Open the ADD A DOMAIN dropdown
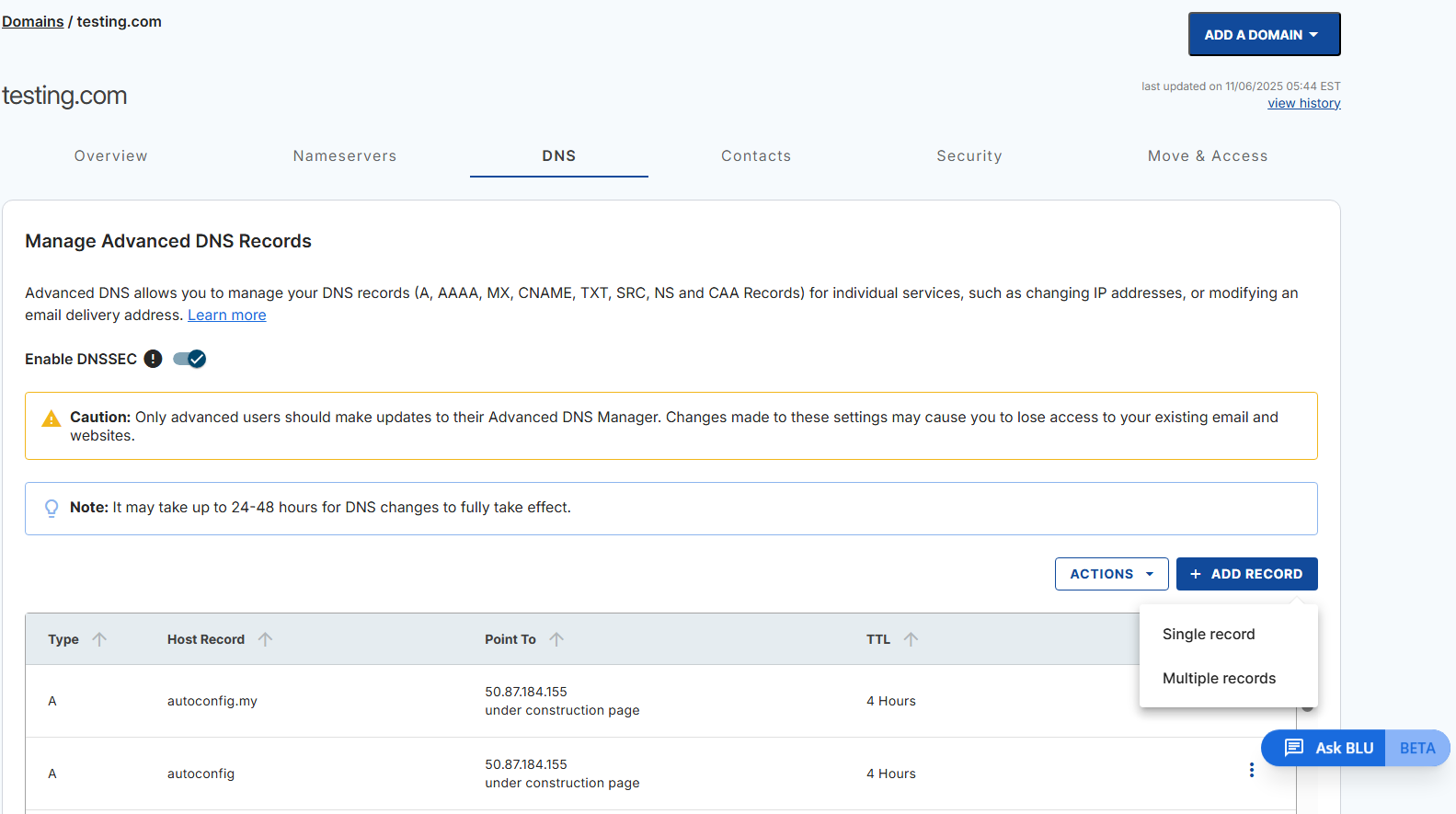Viewport: 1456px width, 814px height. point(1264,34)
